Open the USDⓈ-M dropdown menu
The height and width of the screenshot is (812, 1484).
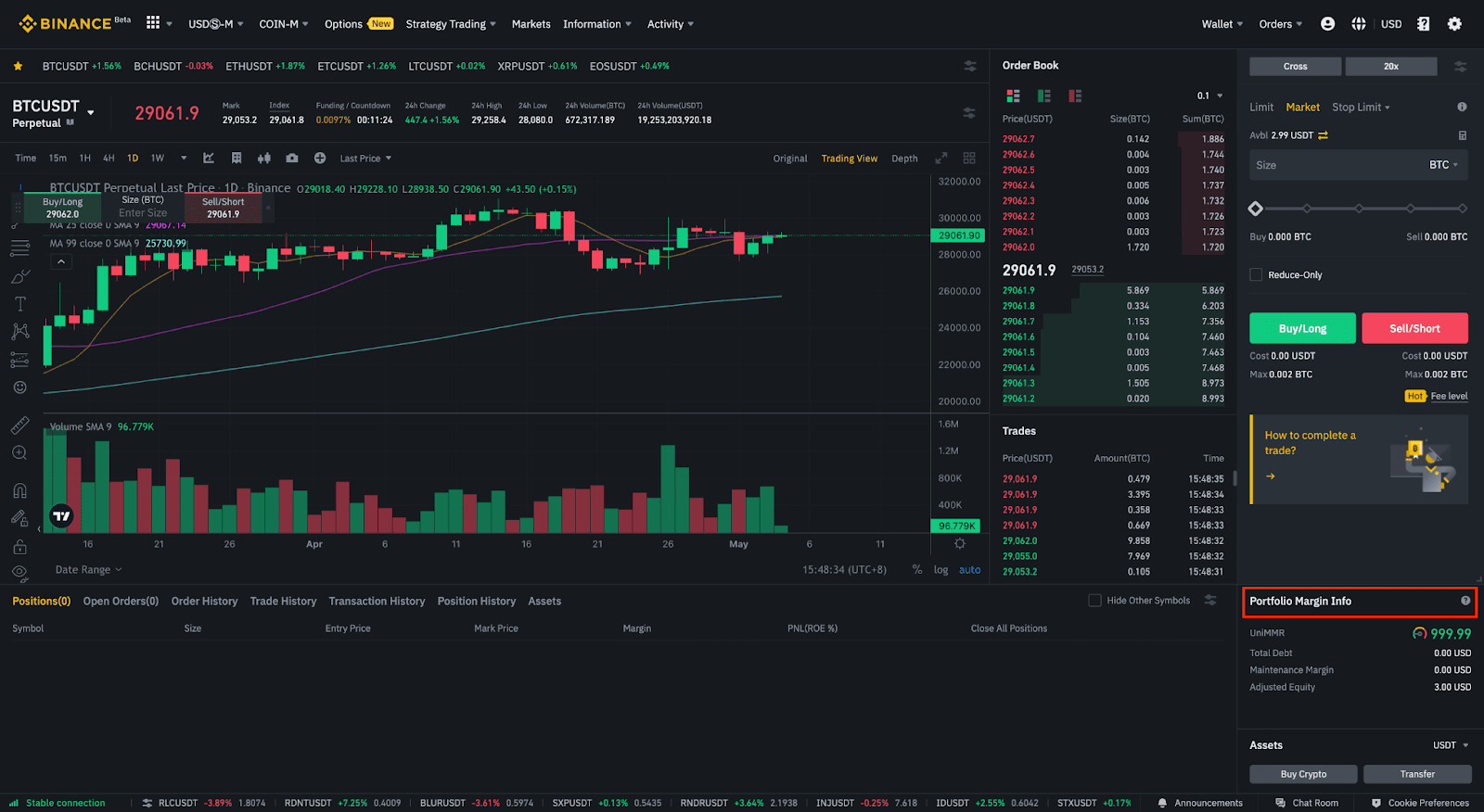click(x=216, y=24)
